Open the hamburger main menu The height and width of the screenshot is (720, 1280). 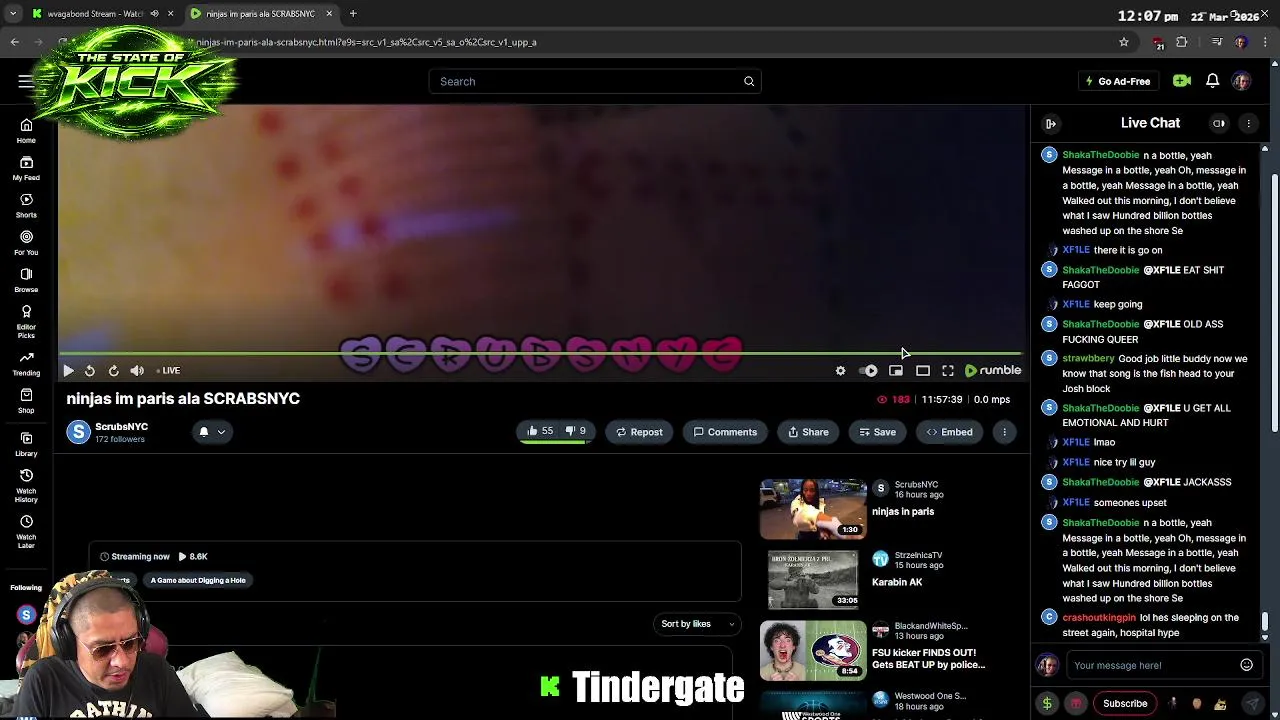tap(25, 81)
